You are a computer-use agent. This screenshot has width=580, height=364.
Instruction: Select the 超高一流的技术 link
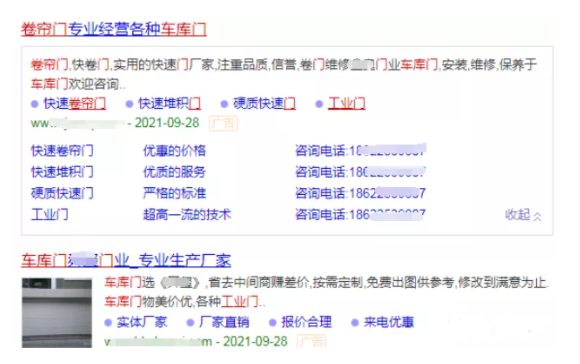[x=187, y=214]
